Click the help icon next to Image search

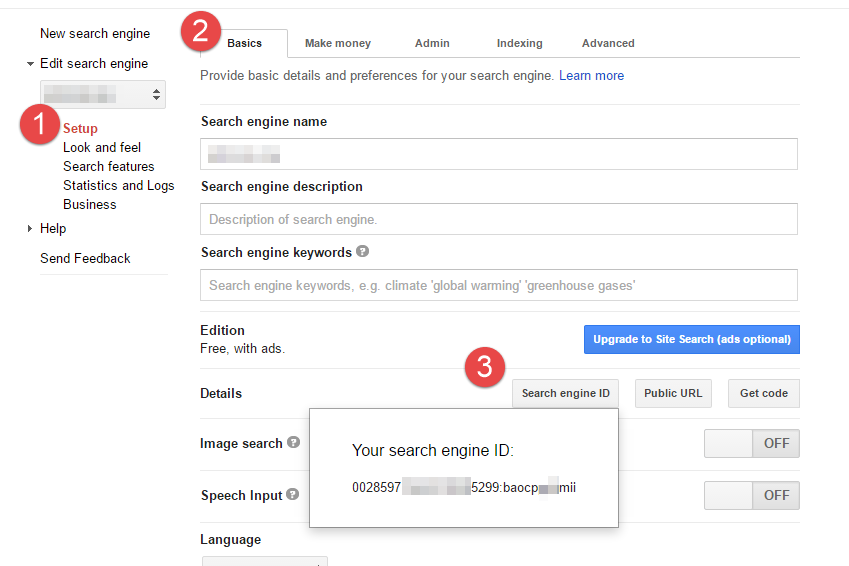(293, 442)
